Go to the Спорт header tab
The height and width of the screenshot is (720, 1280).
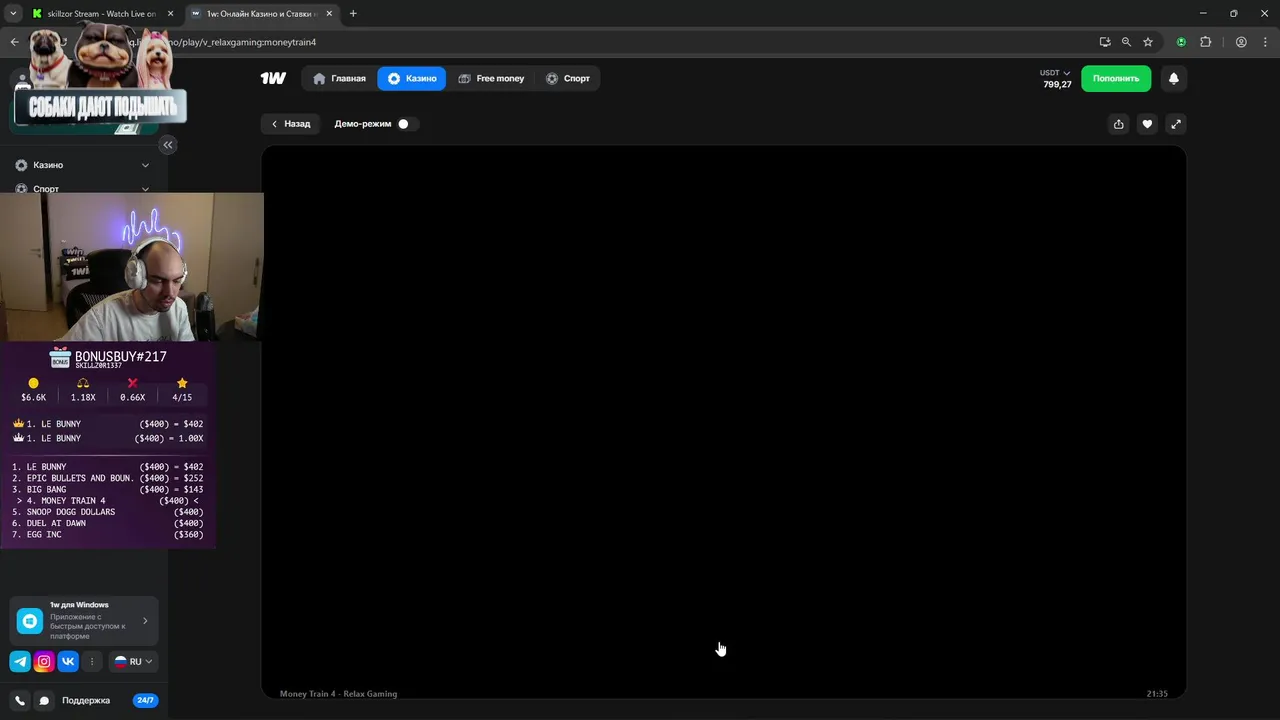click(568, 78)
